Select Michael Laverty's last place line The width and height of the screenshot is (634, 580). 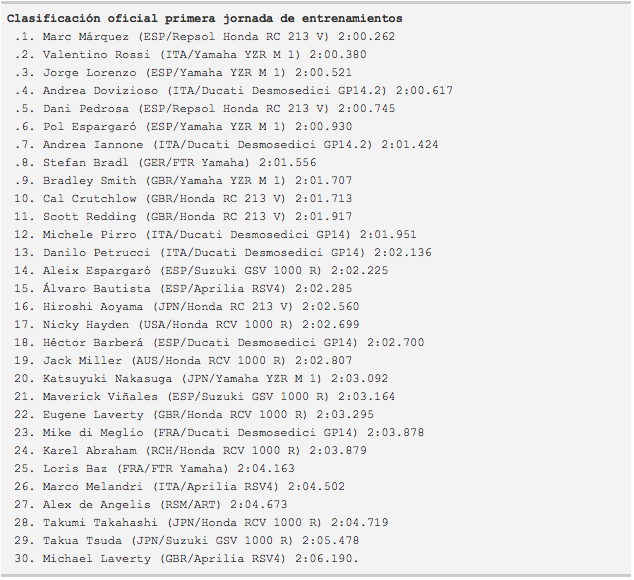click(x=186, y=559)
